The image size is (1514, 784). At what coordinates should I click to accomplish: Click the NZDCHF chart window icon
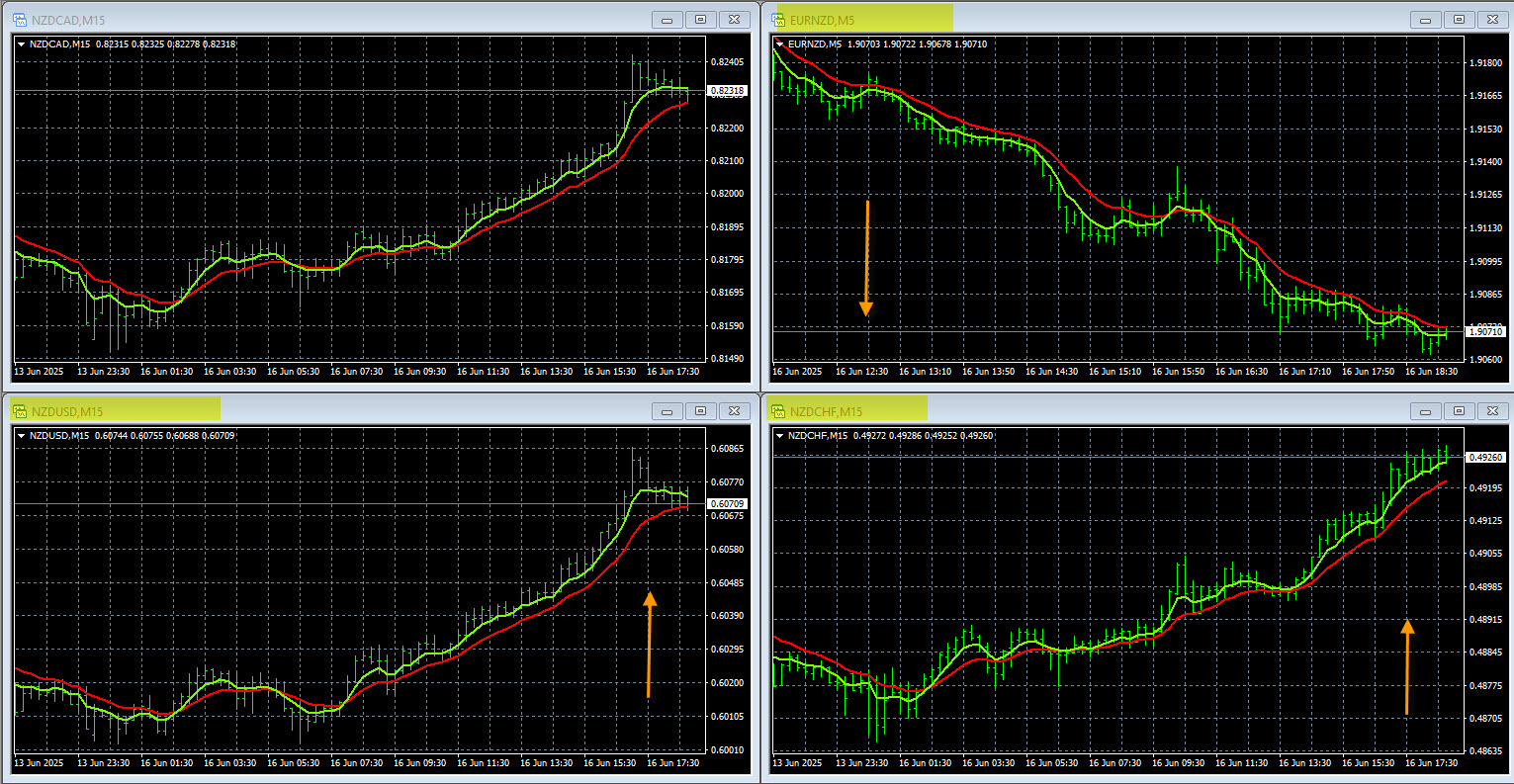[778, 411]
